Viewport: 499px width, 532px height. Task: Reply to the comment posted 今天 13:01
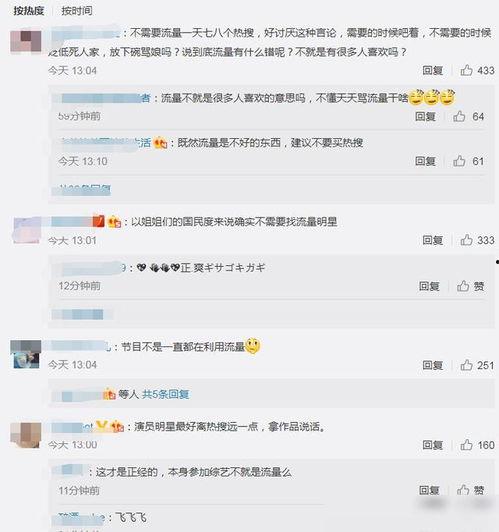[x=433, y=240]
